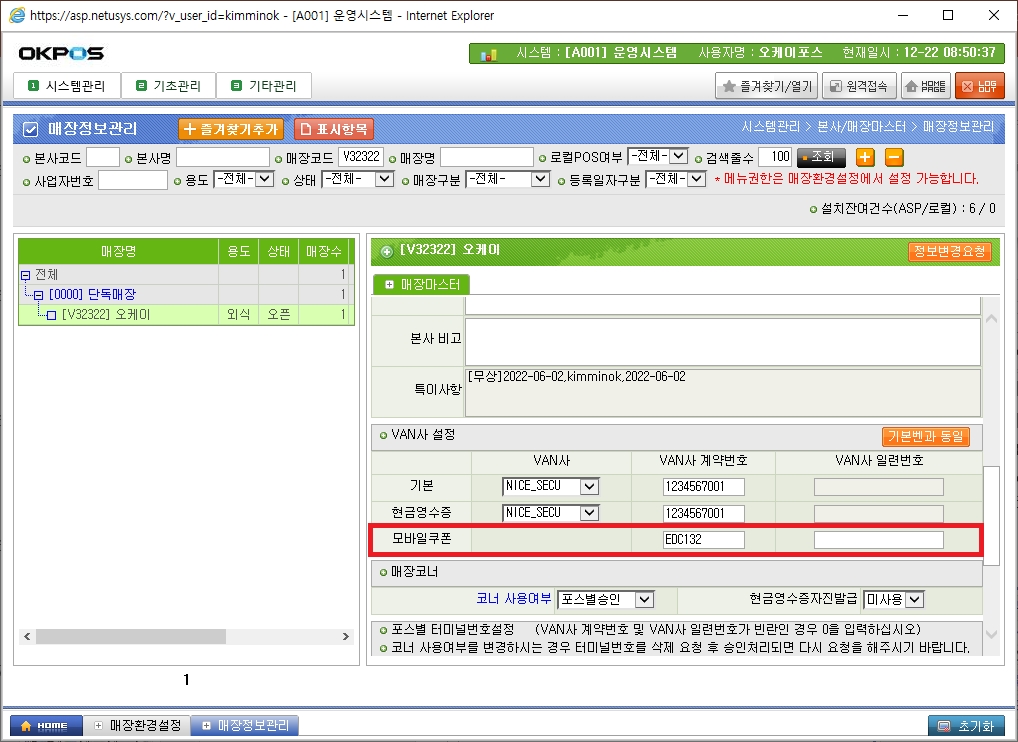
Task: Switch to the 매장환경설정 bottom tab
Action: [x=137, y=725]
